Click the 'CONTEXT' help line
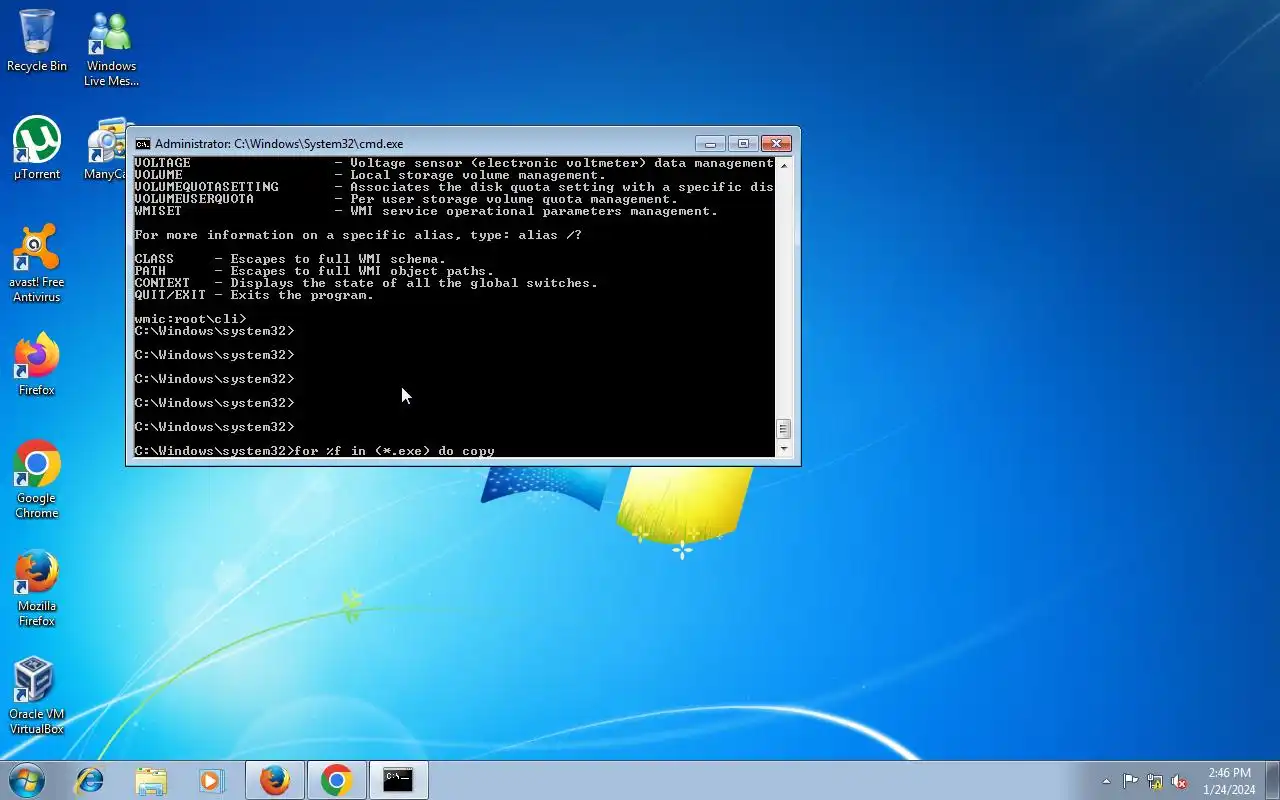Image resolution: width=1280 pixels, height=800 pixels. [x=366, y=283]
